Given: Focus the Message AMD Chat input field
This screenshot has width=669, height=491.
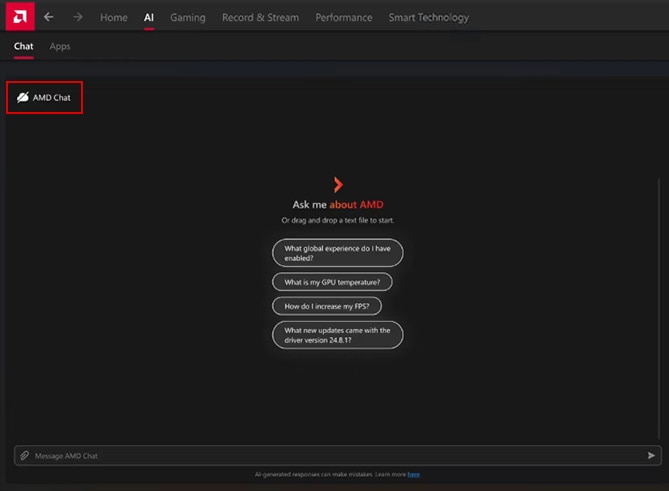Looking at the screenshot, I should (x=338, y=456).
